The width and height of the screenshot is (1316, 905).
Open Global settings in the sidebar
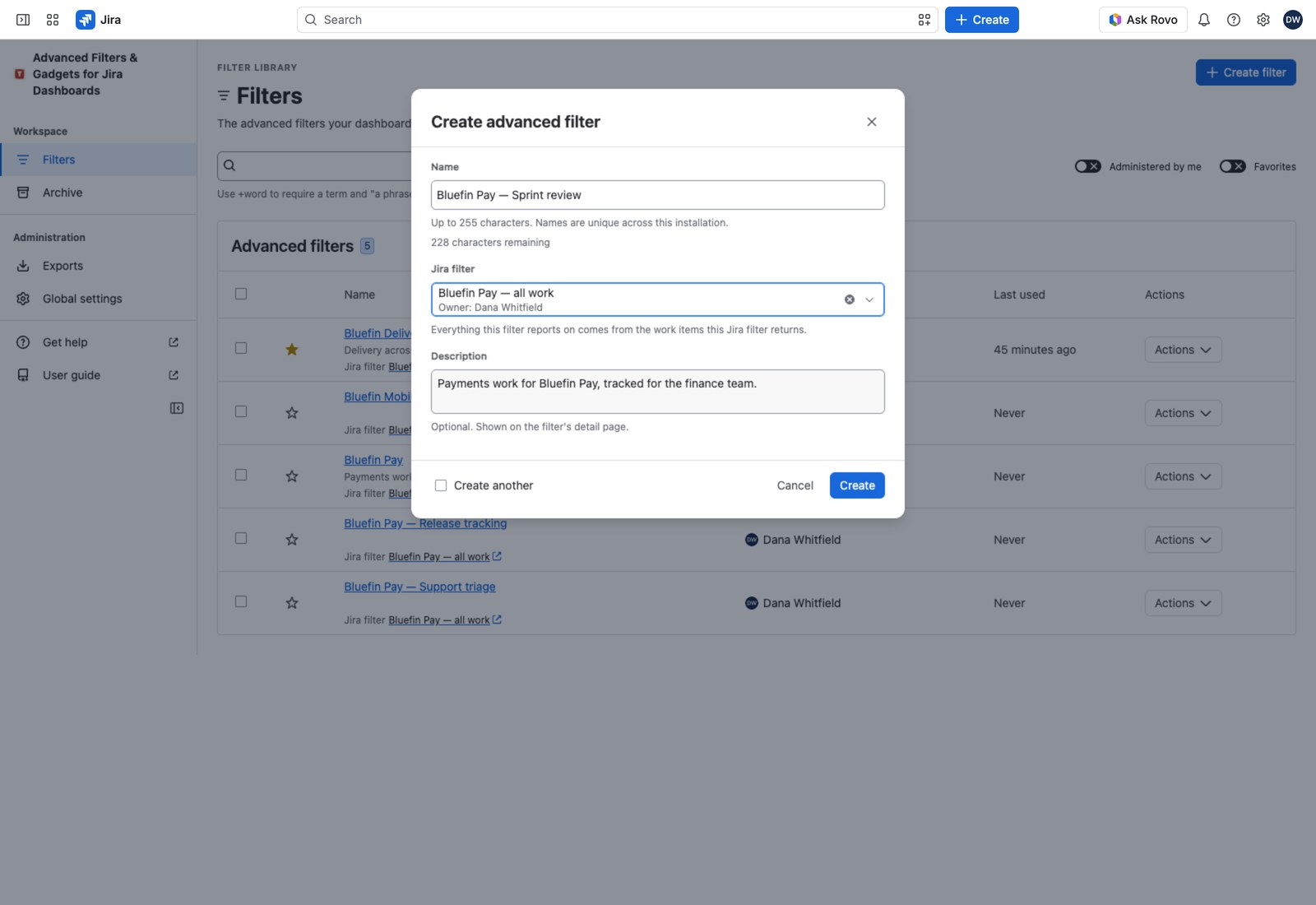(99, 299)
